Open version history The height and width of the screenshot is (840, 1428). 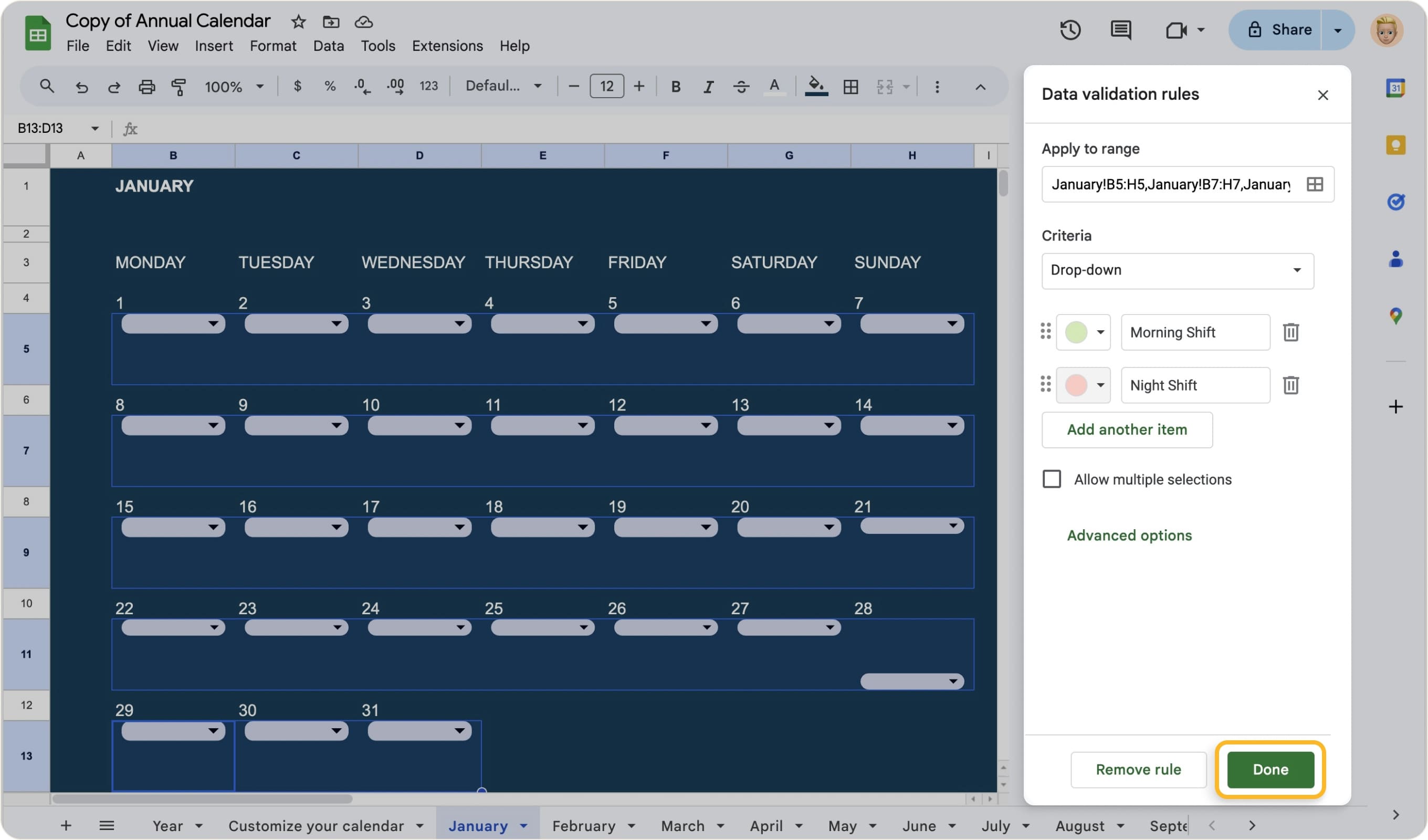coord(1070,30)
